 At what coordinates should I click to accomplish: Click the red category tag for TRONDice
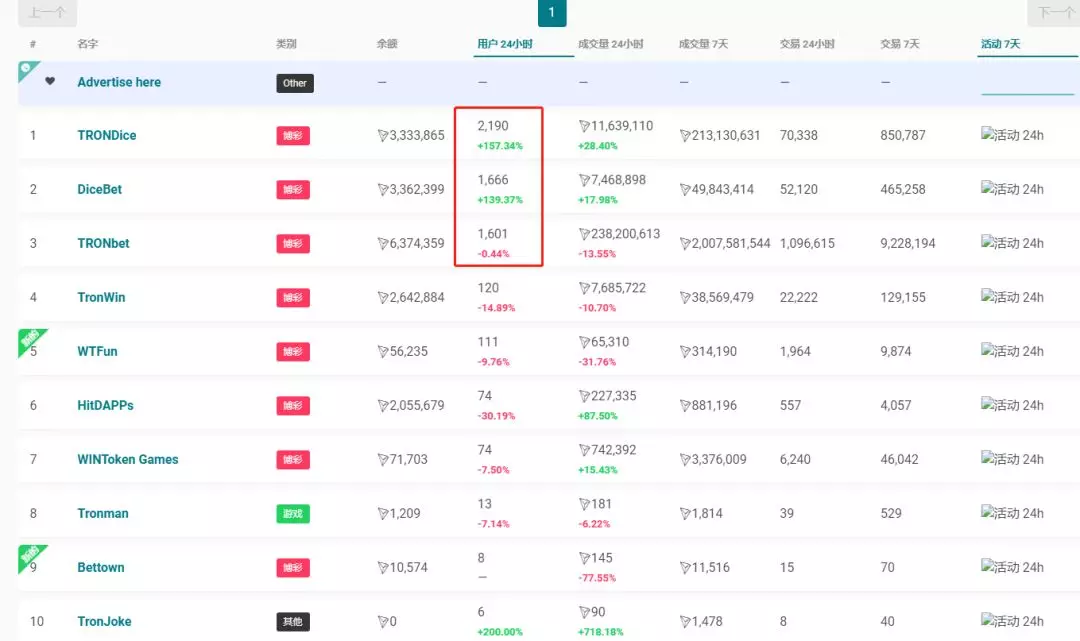(293, 136)
